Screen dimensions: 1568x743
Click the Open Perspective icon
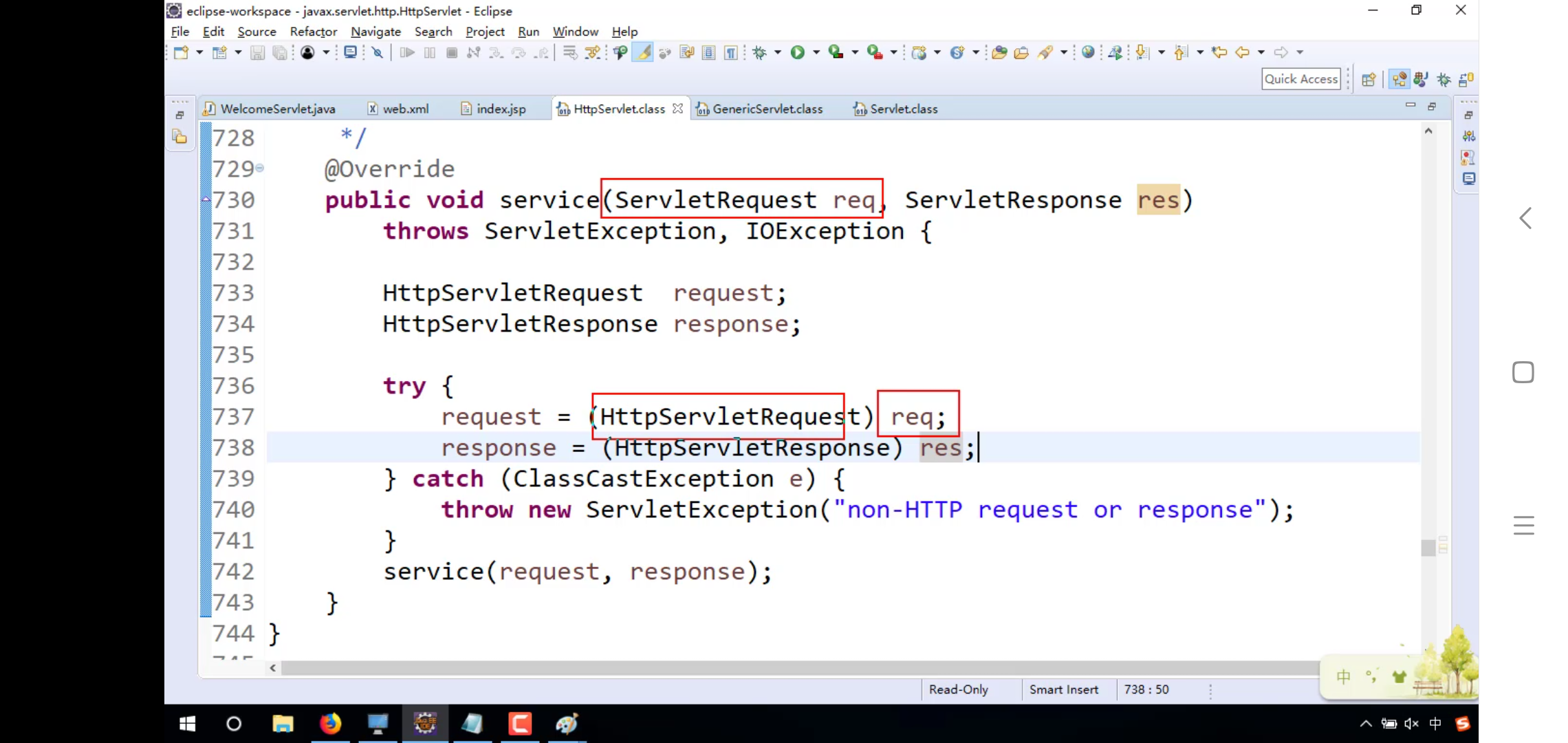pyautogui.click(x=1369, y=79)
